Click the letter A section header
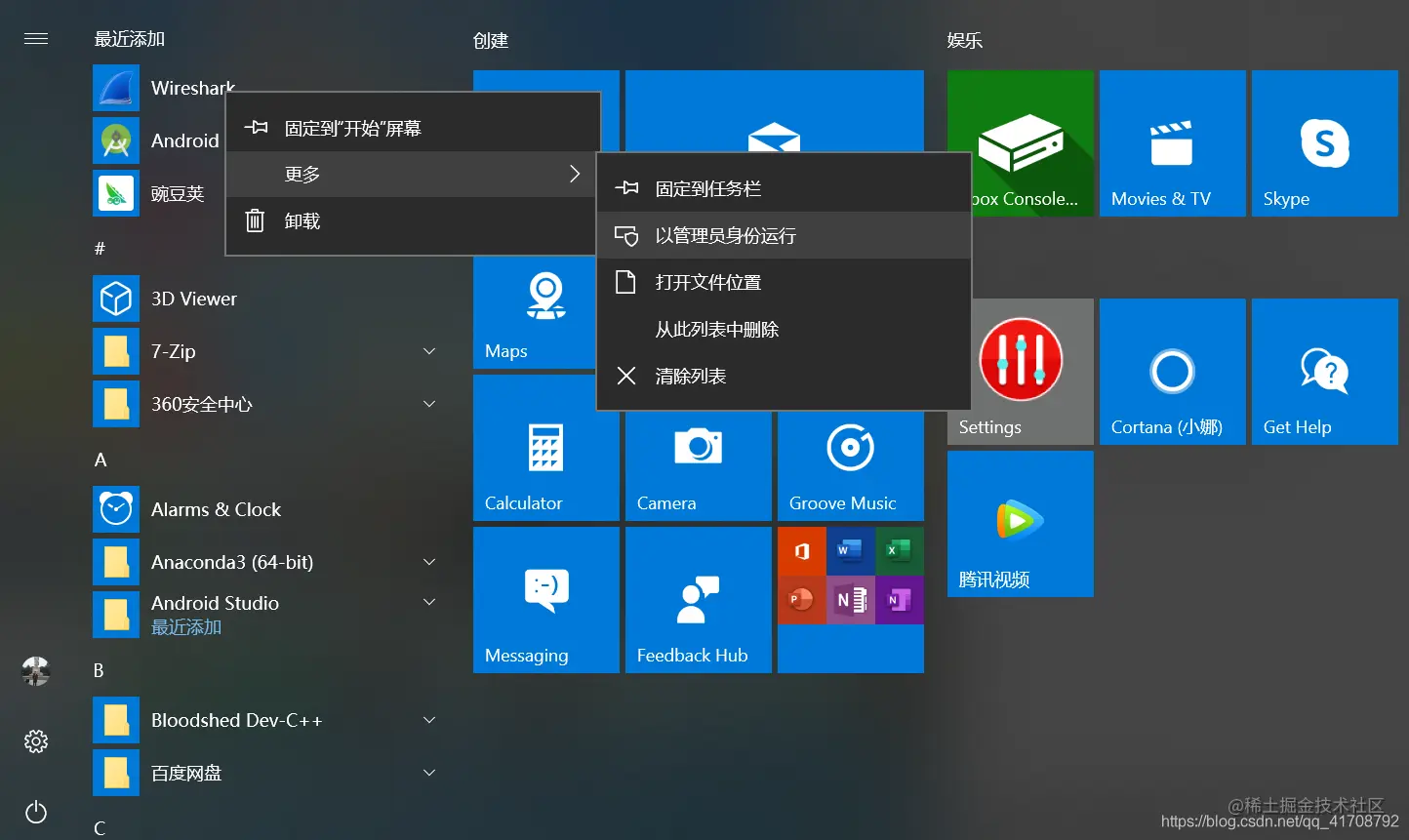 (101, 460)
